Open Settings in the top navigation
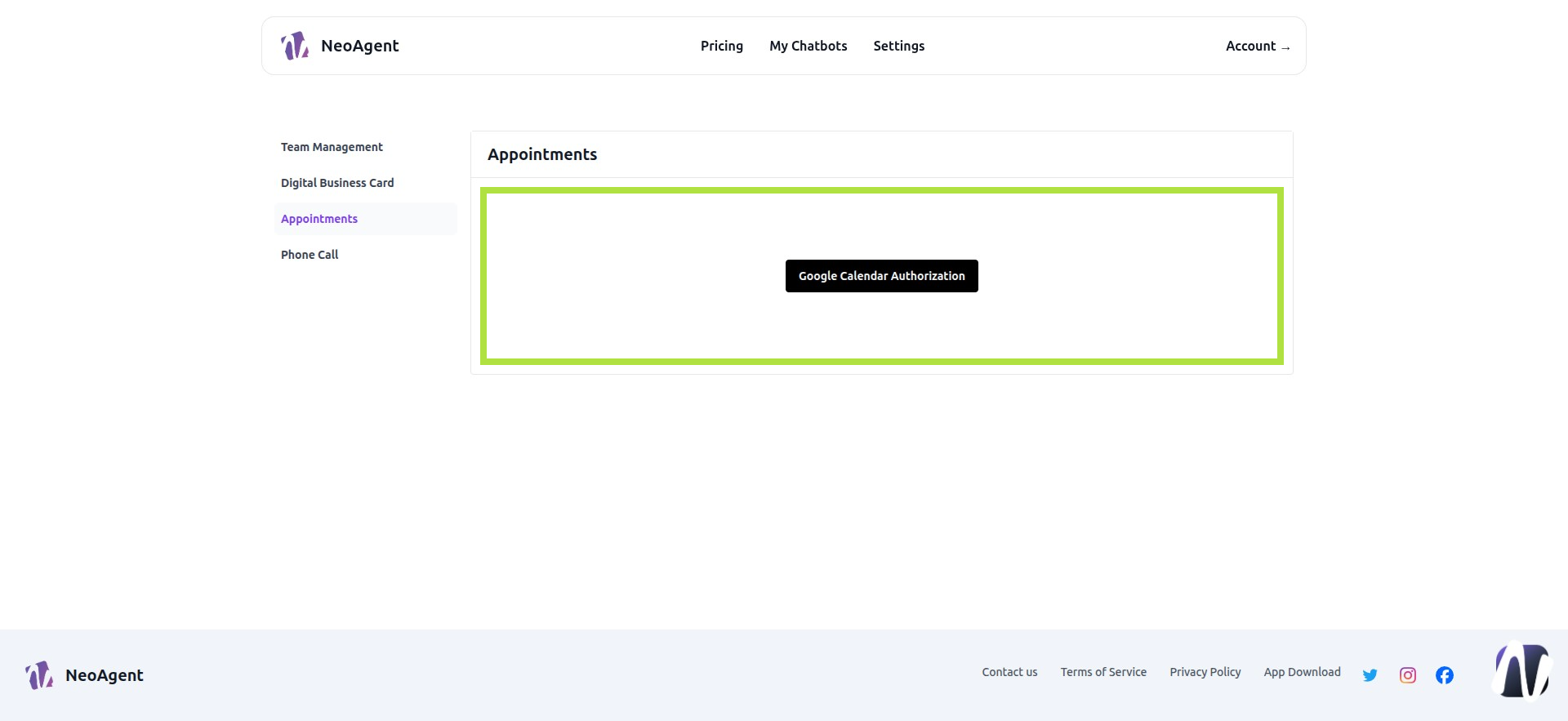The width and height of the screenshot is (1568, 721). (899, 46)
